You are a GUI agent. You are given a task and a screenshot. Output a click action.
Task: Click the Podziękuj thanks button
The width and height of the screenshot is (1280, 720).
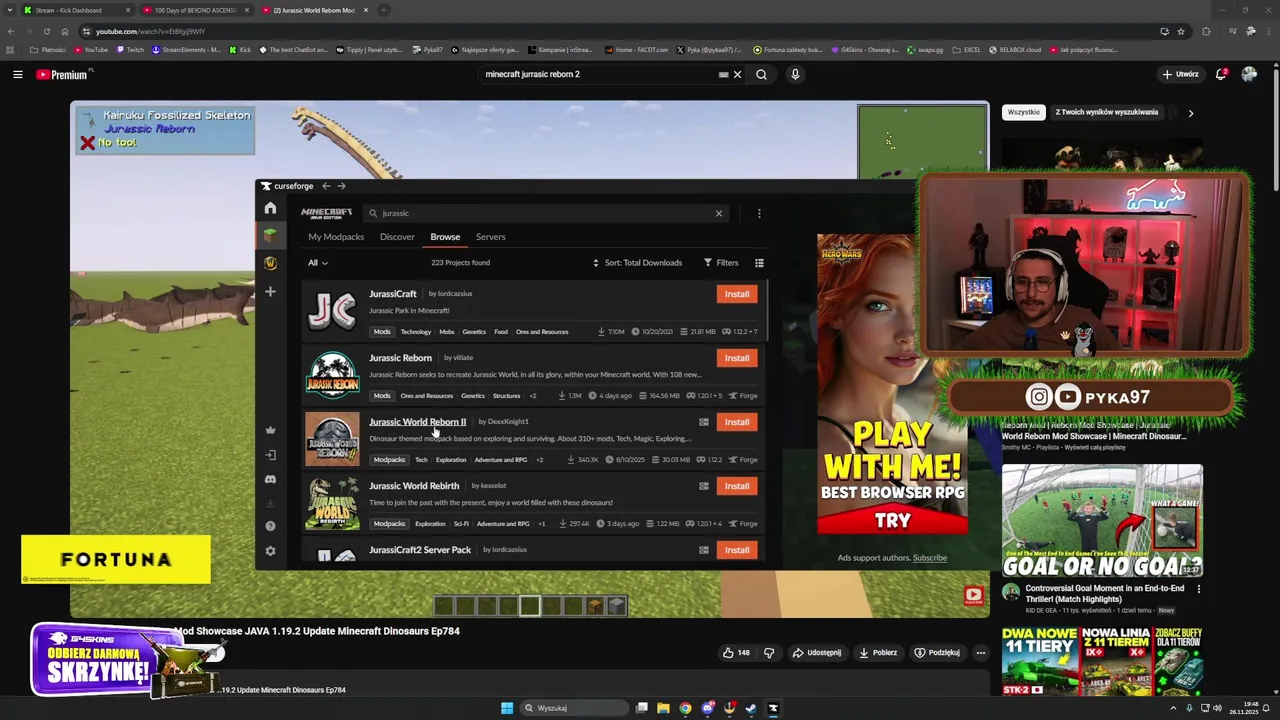point(937,653)
